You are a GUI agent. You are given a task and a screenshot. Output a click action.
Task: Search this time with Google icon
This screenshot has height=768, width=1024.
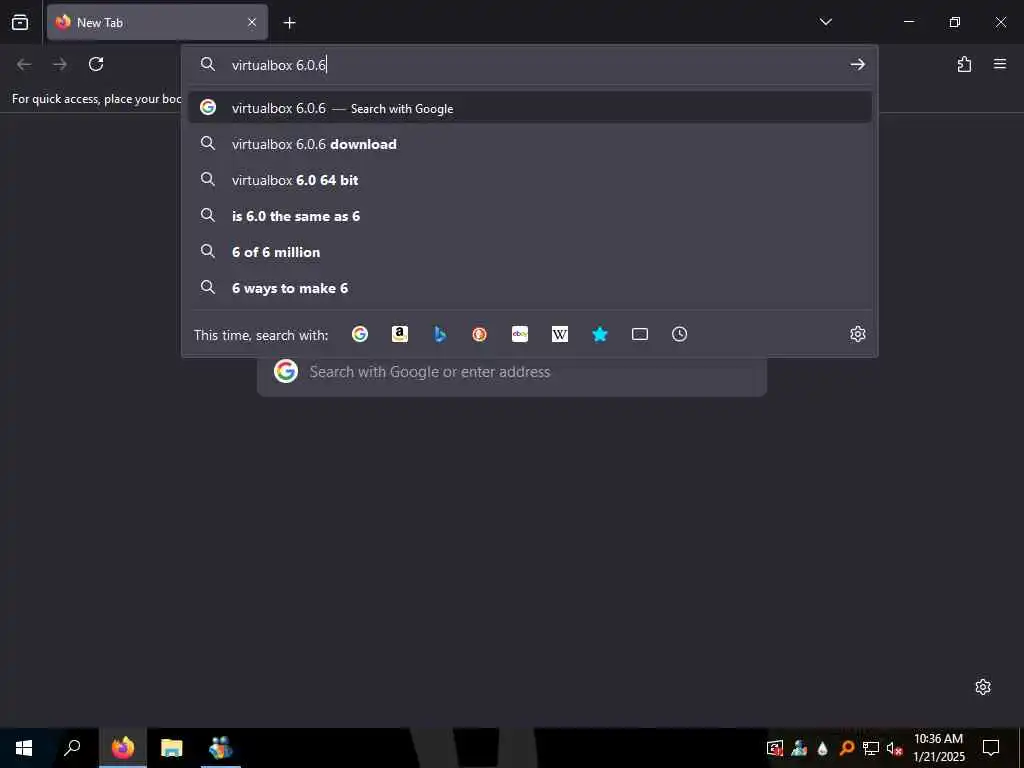360,334
